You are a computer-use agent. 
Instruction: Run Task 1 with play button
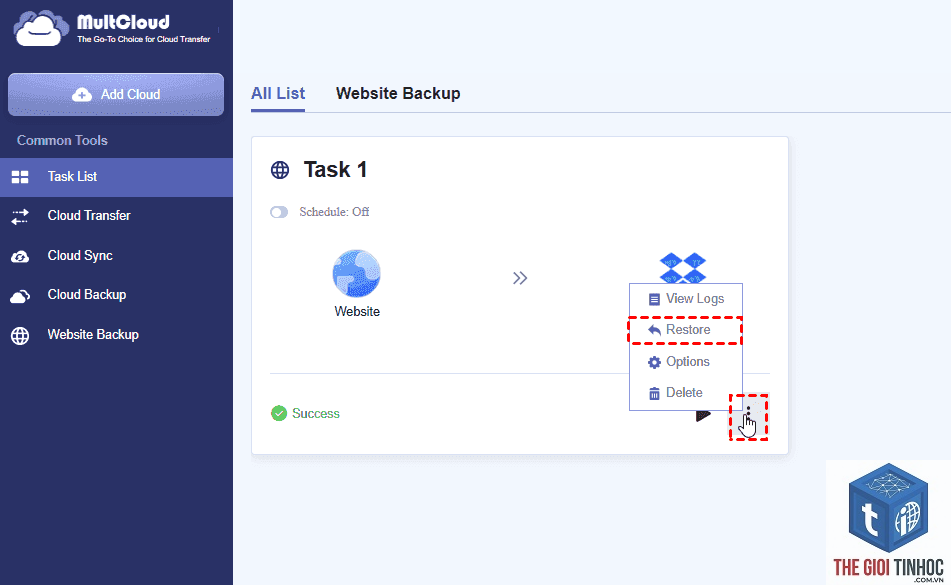(x=703, y=415)
